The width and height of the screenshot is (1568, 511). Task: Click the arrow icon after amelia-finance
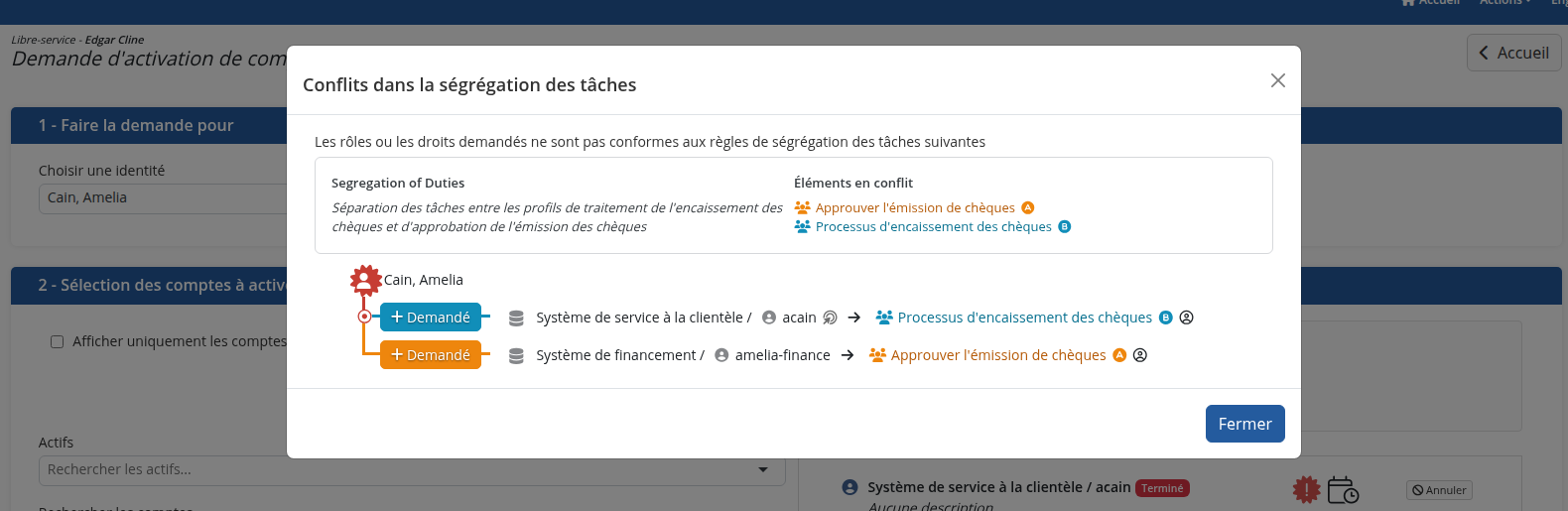click(848, 355)
